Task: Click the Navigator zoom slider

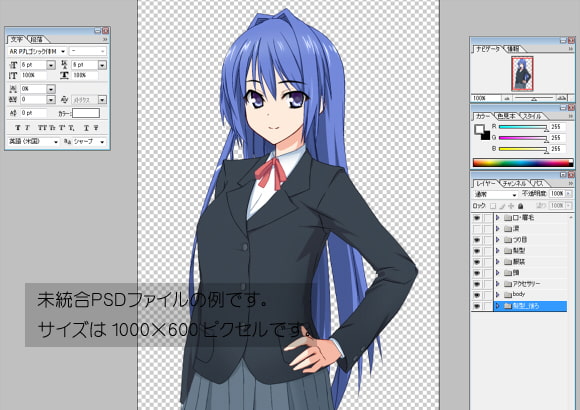Action: pyautogui.click(x=533, y=98)
